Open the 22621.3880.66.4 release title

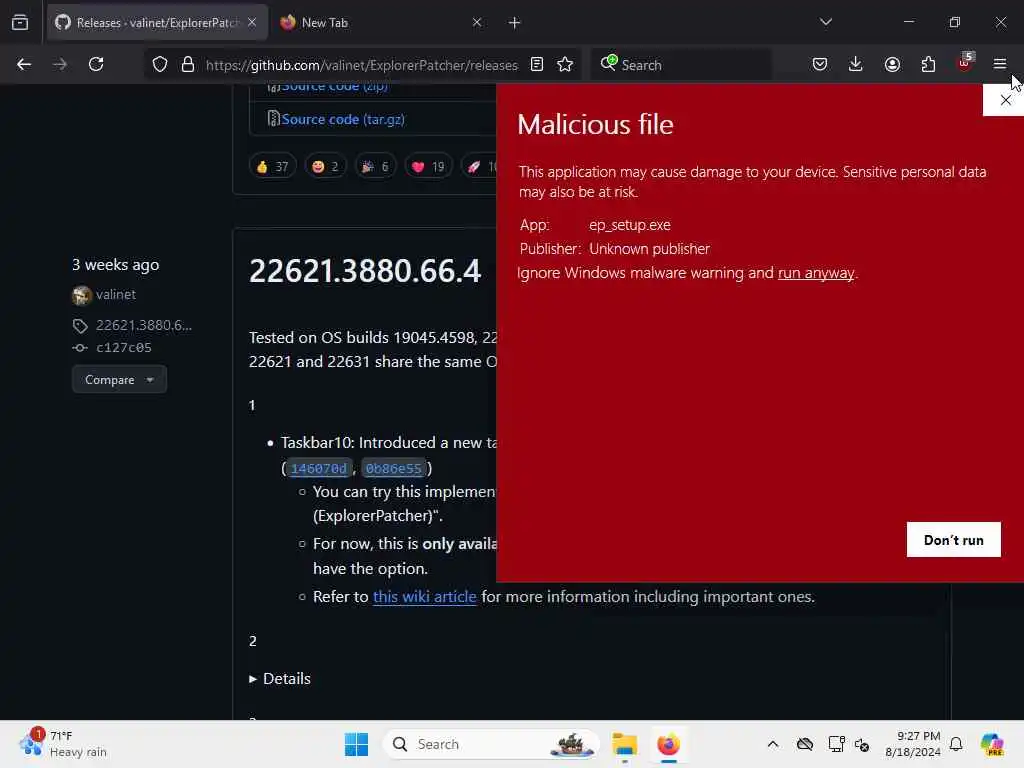click(364, 271)
